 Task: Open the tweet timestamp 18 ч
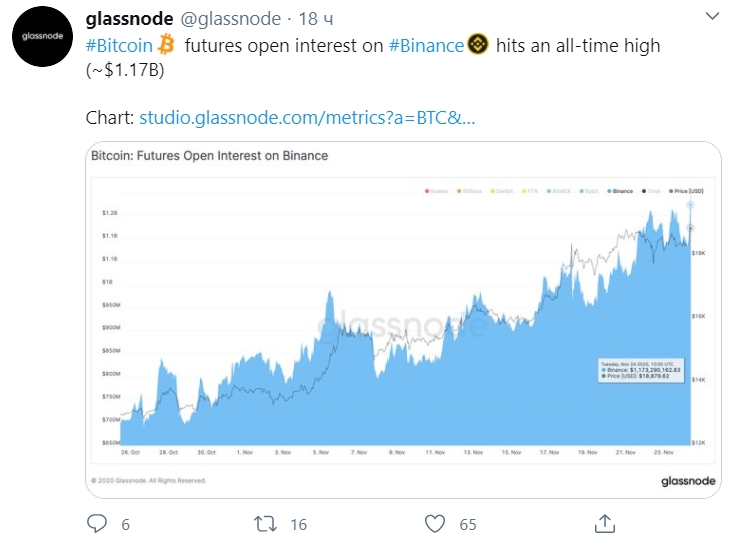click(x=316, y=19)
